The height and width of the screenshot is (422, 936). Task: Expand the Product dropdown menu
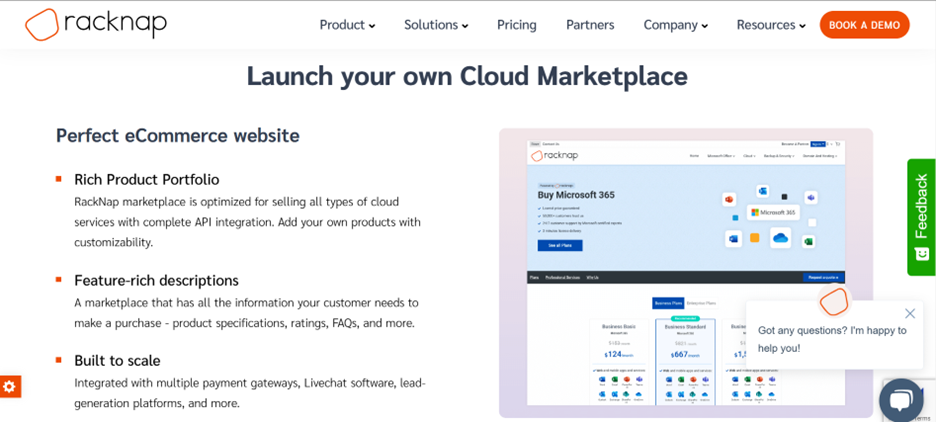(347, 25)
